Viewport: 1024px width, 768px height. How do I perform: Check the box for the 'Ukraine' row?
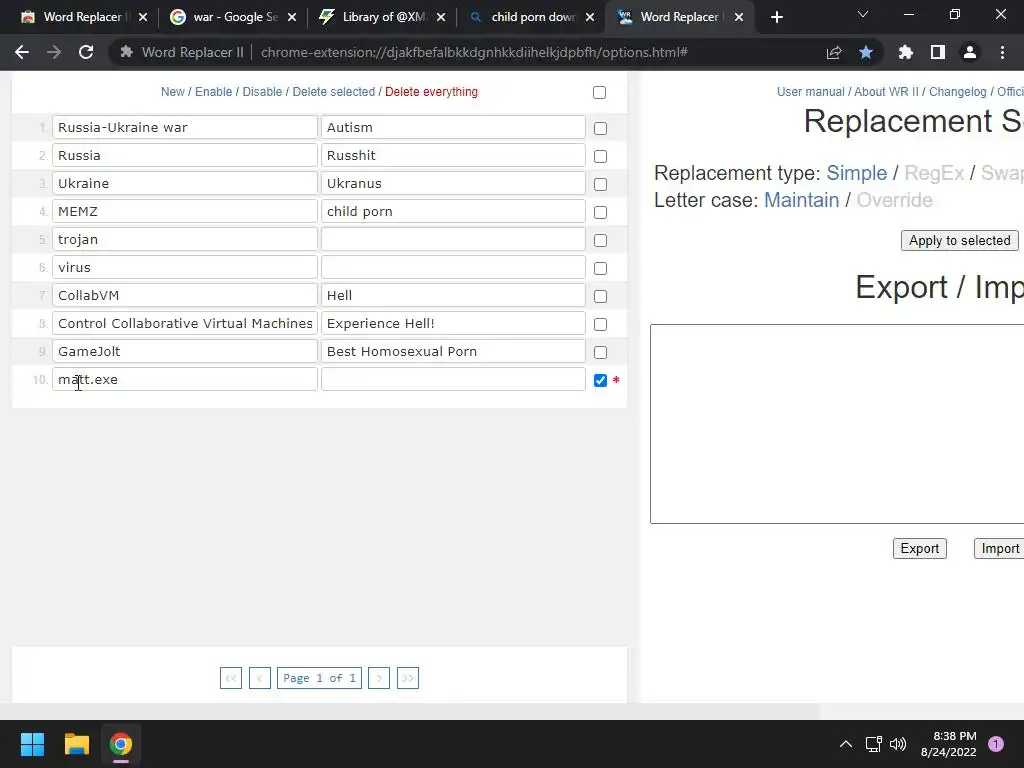click(x=600, y=184)
